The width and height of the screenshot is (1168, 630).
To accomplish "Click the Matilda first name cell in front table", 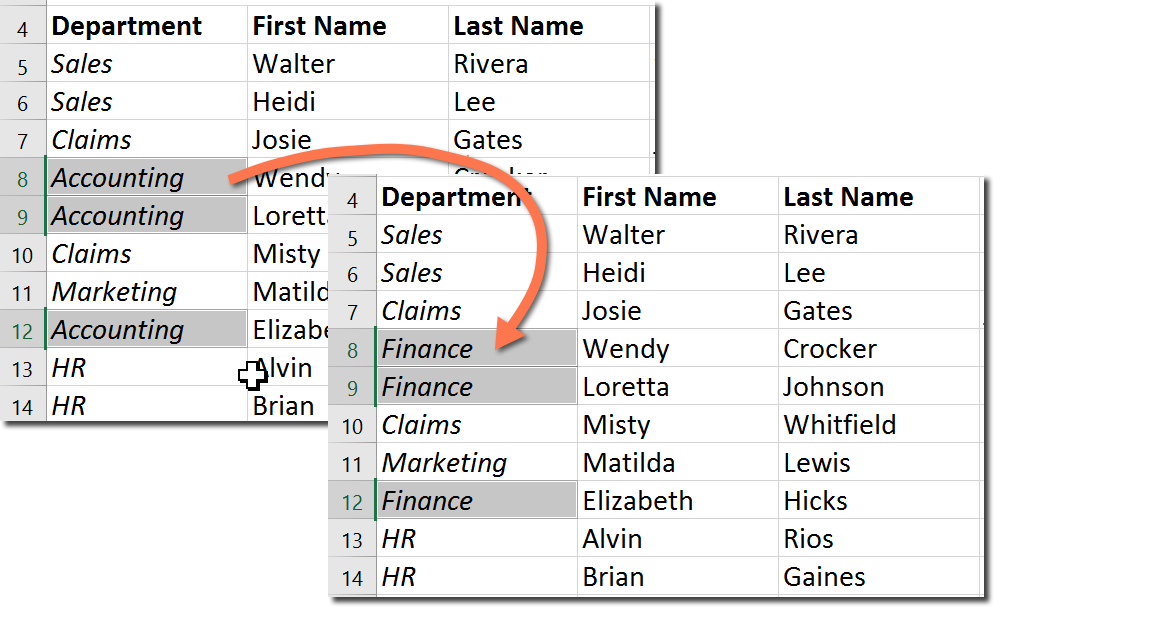I will tap(629, 463).
